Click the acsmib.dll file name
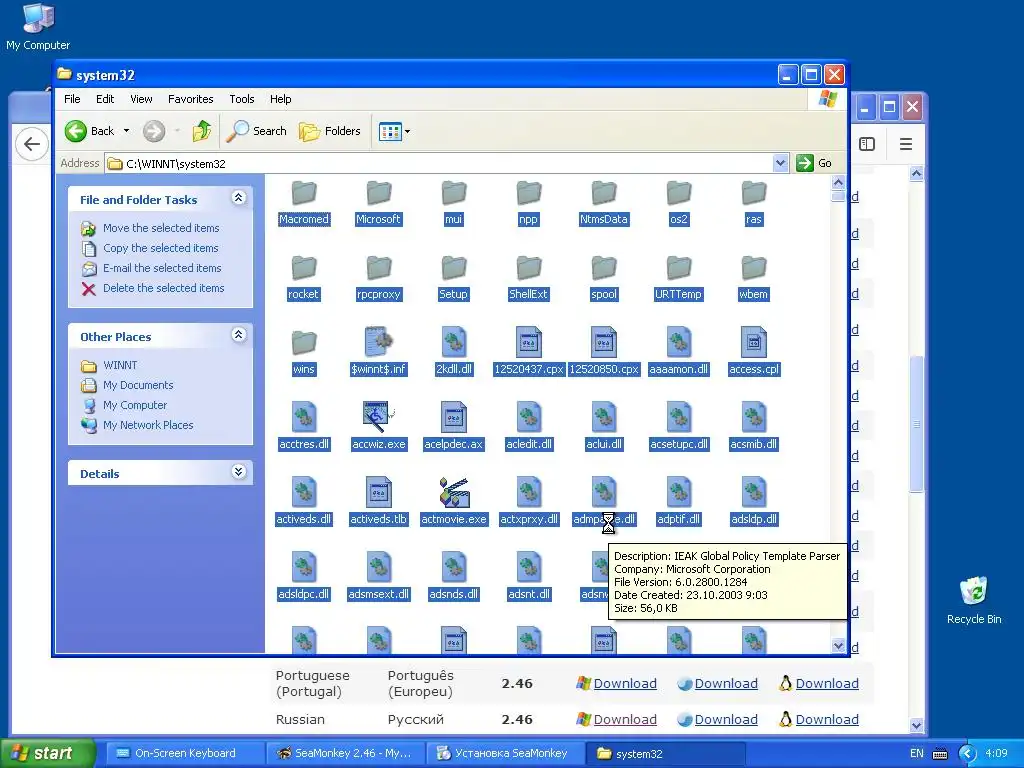1024x768 pixels. click(x=754, y=445)
